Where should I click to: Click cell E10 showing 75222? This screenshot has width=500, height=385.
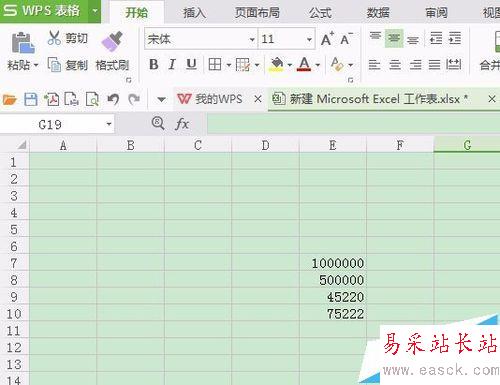pyautogui.click(x=333, y=313)
